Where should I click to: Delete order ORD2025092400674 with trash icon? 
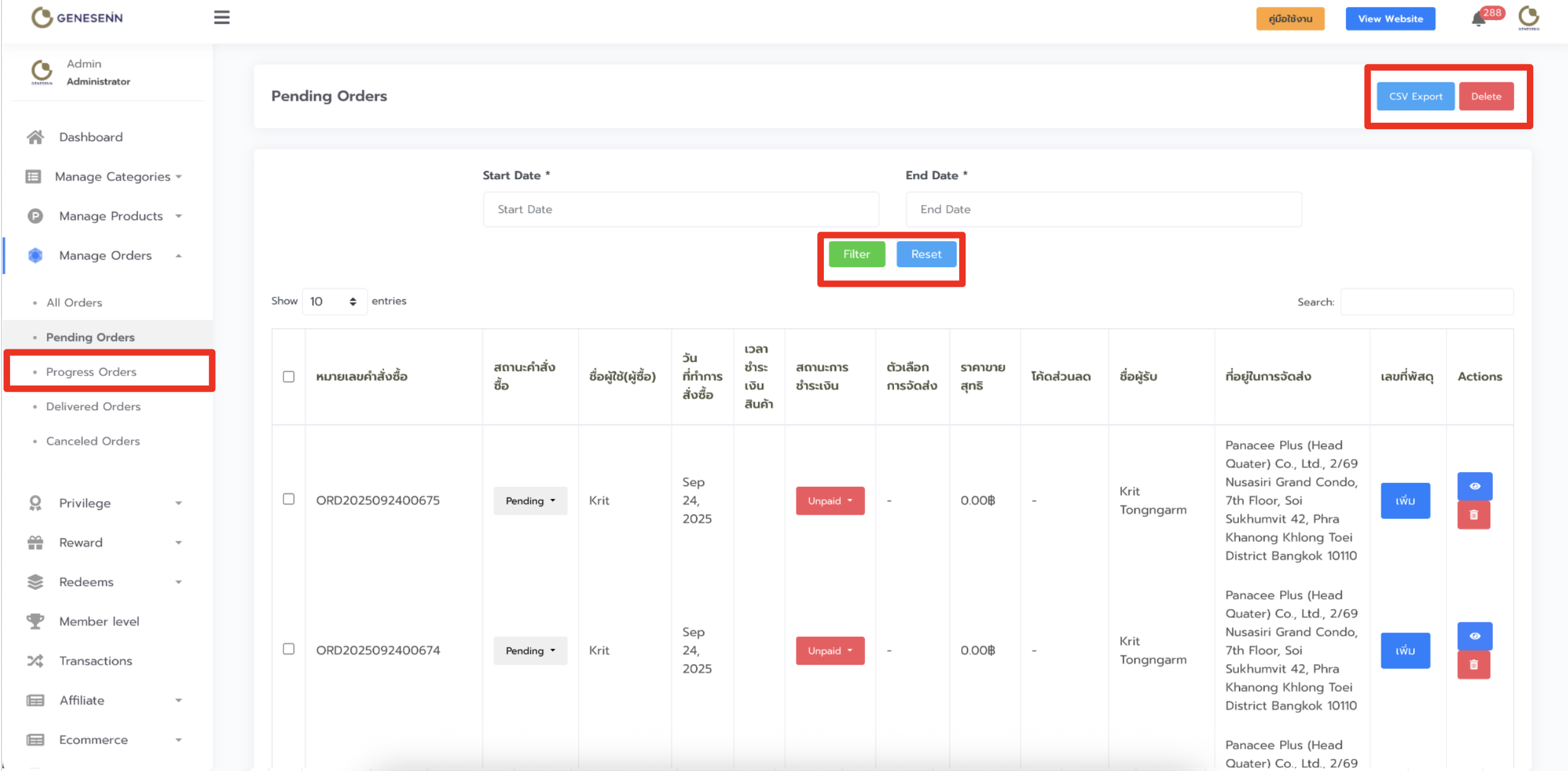click(x=1474, y=665)
